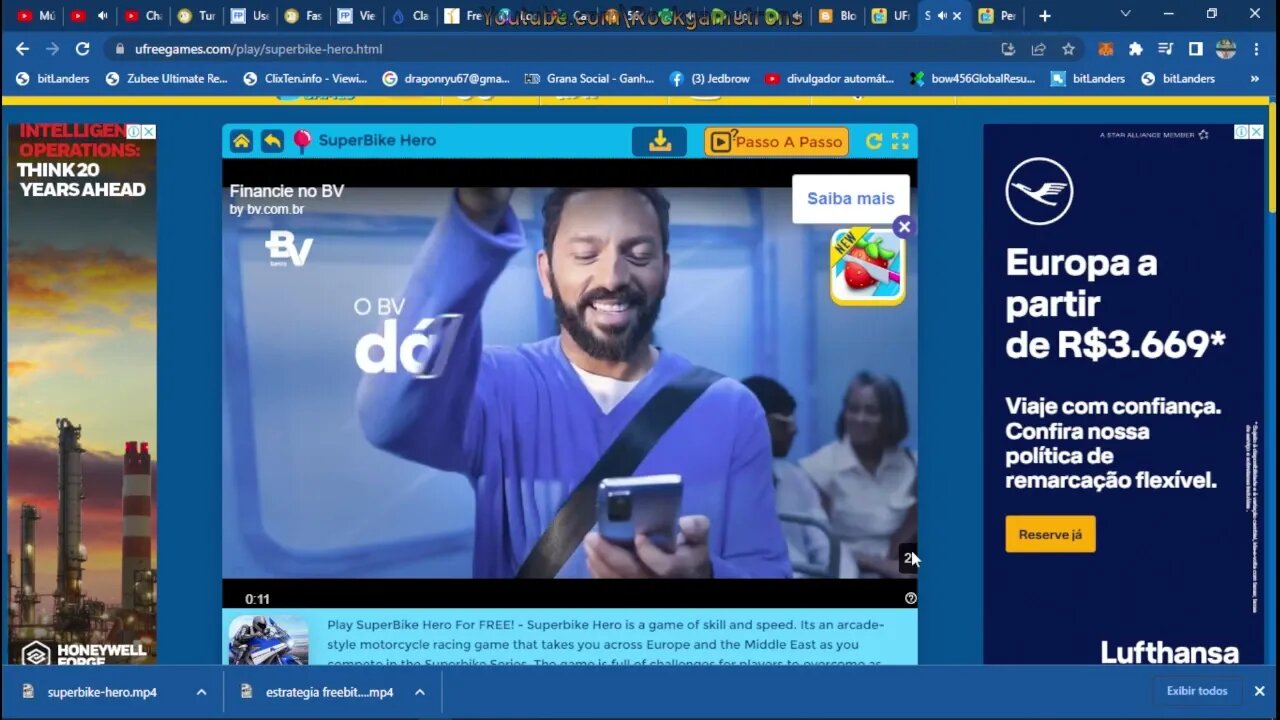Click the video ad help question icon
The height and width of the screenshot is (720, 1280).
(910, 598)
